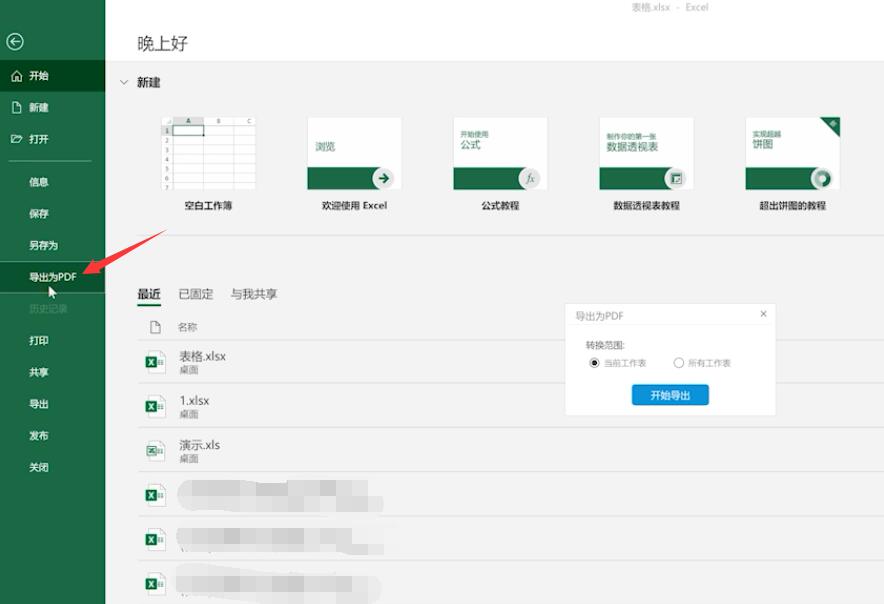This screenshot has height=604, width=884.
Task: Switch to the 与我共享 tab
Action: pos(254,294)
